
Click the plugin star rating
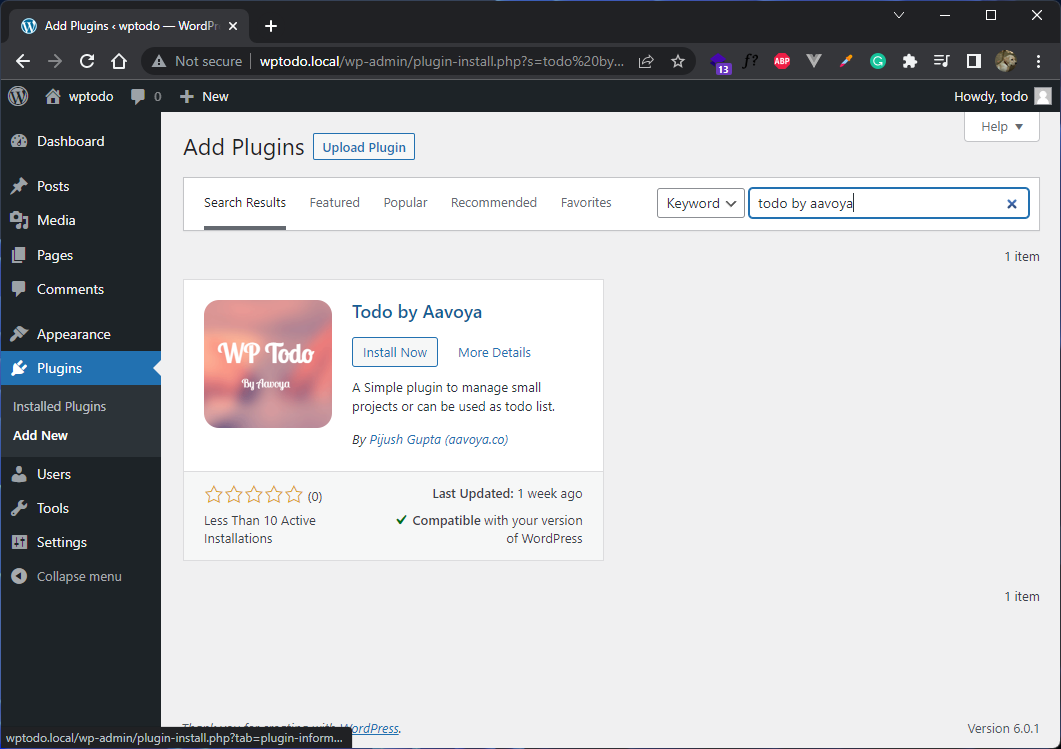coord(254,495)
